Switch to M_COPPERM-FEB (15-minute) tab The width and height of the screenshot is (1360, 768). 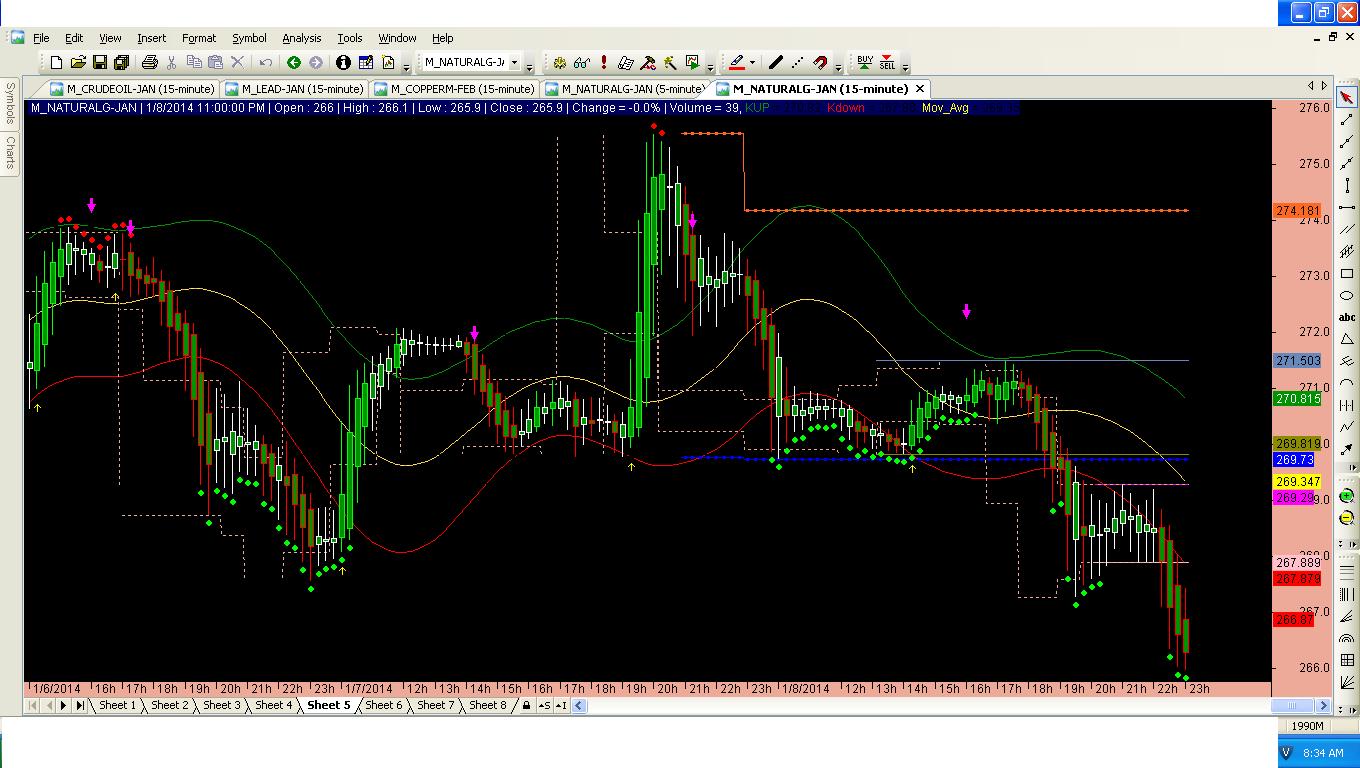click(x=455, y=89)
